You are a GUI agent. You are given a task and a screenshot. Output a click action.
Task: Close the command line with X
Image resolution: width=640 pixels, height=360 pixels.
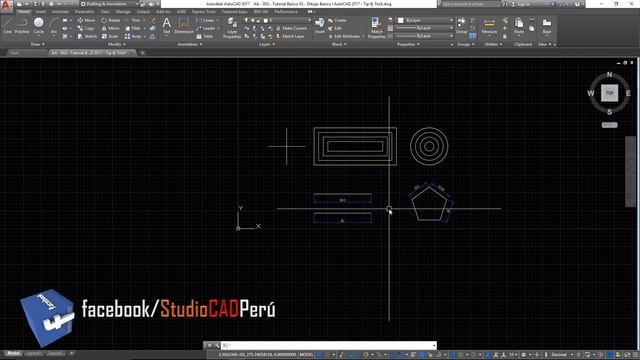(209, 346)
